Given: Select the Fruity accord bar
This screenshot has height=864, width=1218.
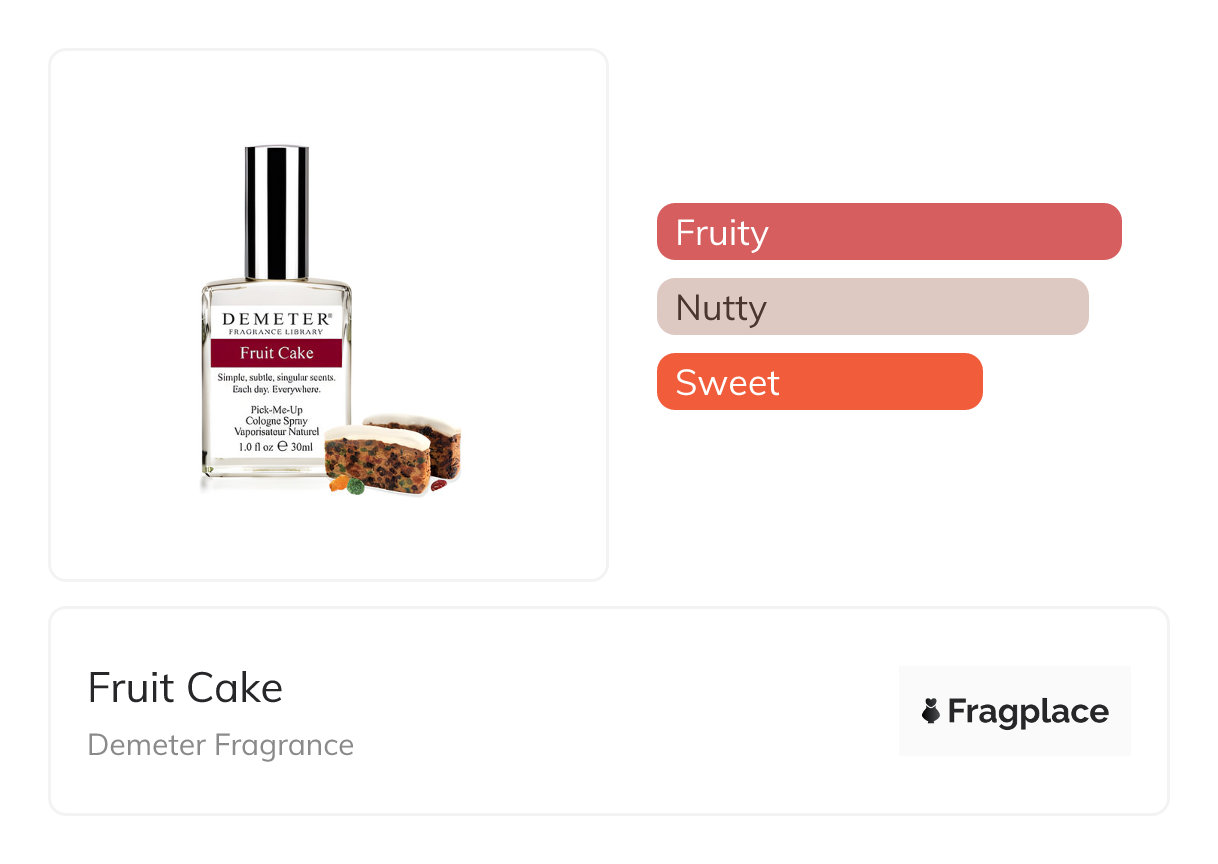Looking at the screenshot, I should coord(889,232).
